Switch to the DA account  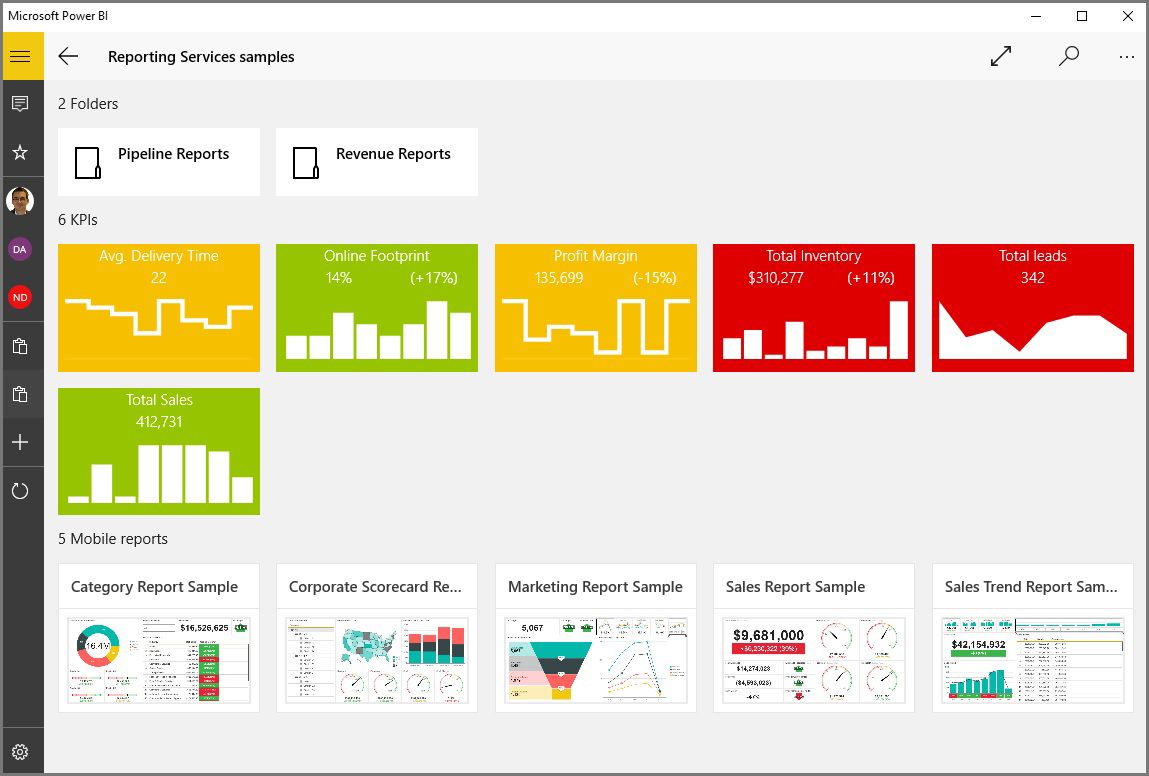[21, 249]
